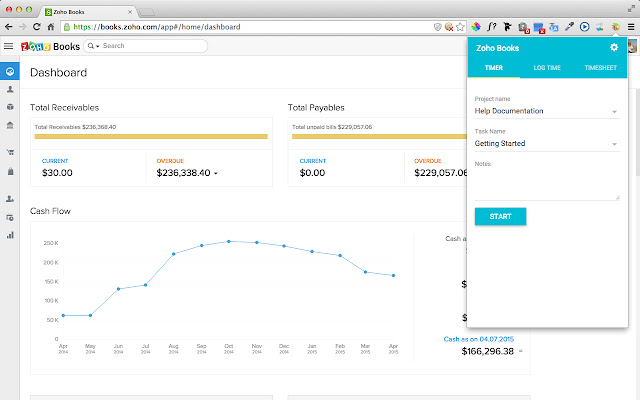Switch to the TIMESHEET tab
Image resolution: width=640 pixels, height=400 pixels.
point(600,68)
